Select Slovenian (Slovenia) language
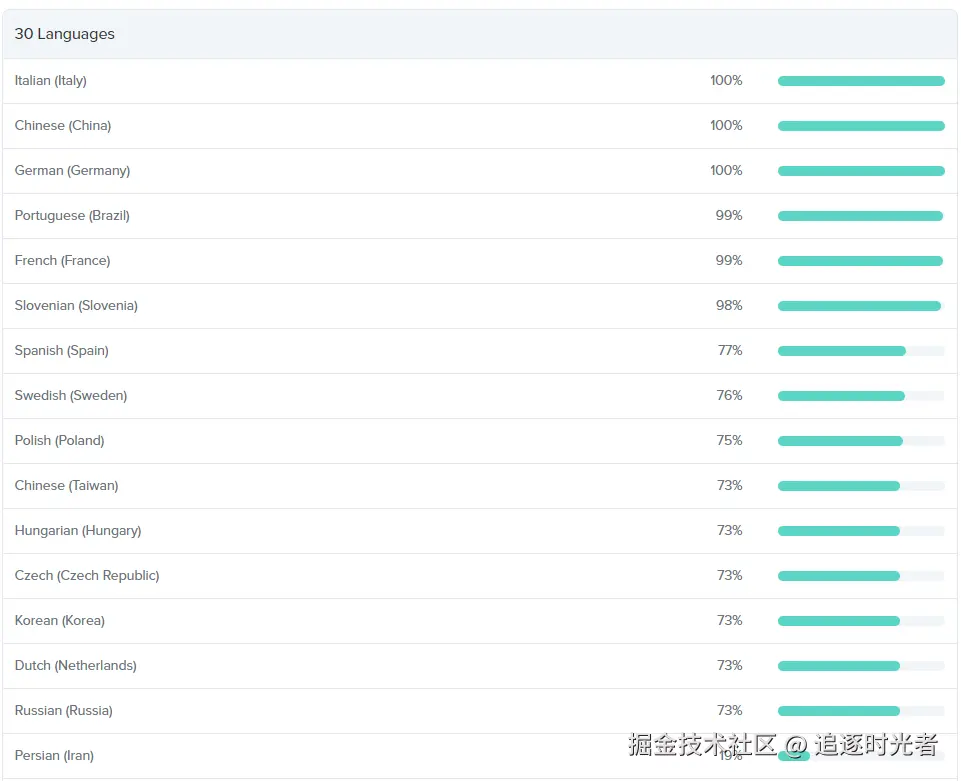Image resolution: width=961 pixels, height=781 pixels. click(76, 306)
